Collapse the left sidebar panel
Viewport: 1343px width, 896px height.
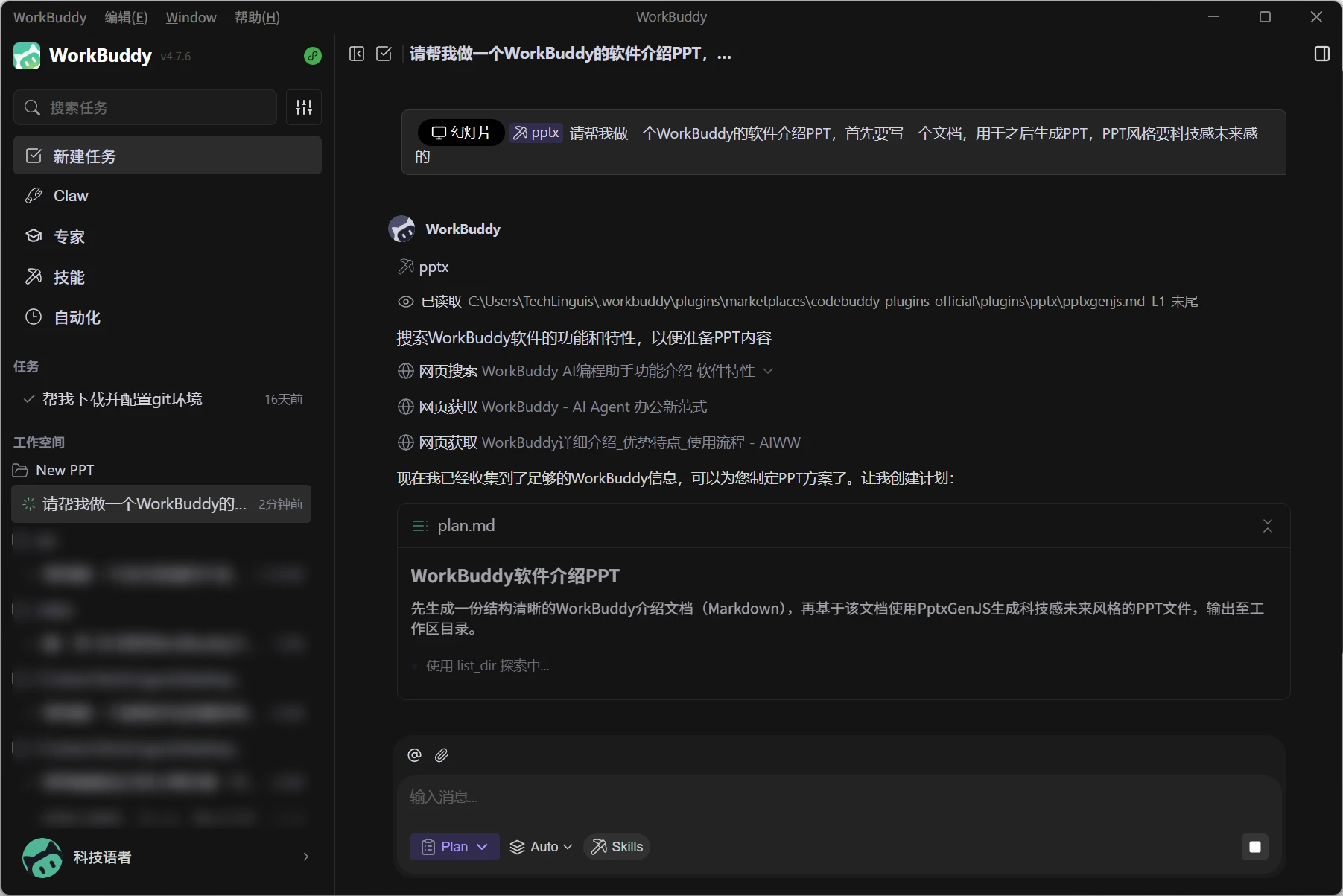pyautogui.click(x=357, y=54)
